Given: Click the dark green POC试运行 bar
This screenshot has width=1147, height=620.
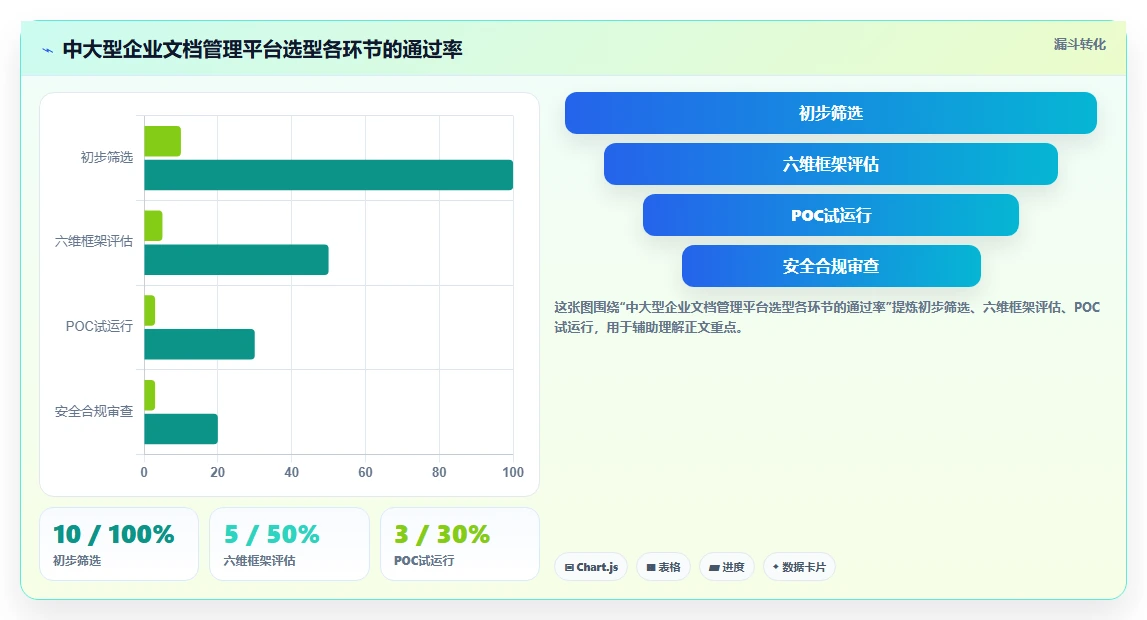Looking at the screenshot, I should pos(199,344).
